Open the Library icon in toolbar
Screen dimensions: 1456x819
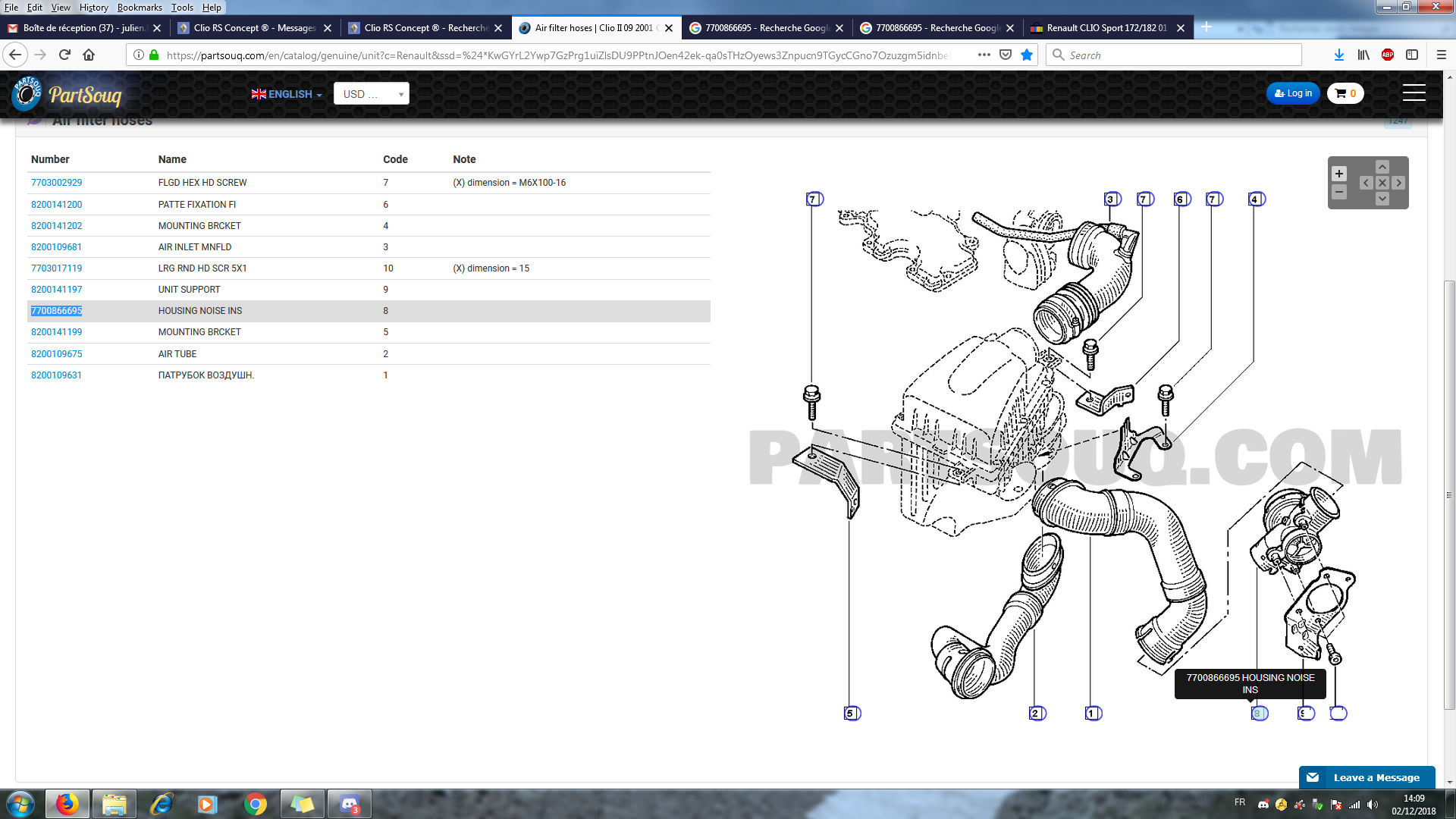point(1363,55)
